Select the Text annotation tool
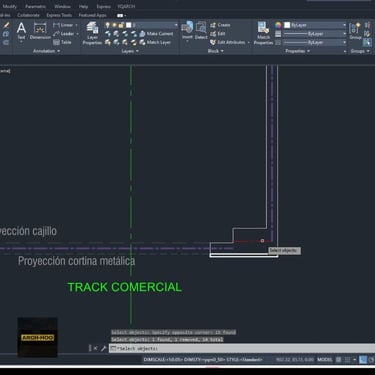The height and width of the screenshot is (375, 375). (x=21, y=32)
